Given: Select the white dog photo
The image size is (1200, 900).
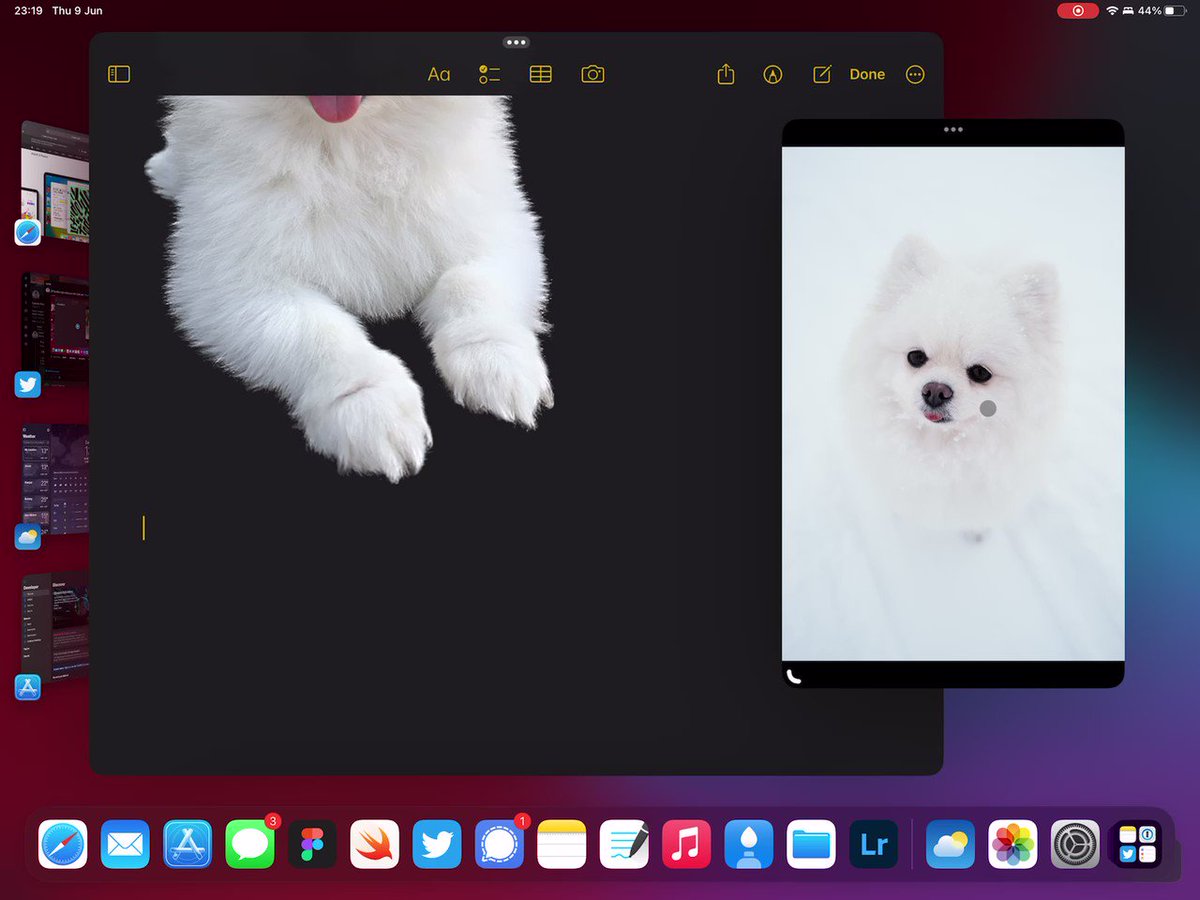Looking at the screenshot, I should click(x=953, y=404).
